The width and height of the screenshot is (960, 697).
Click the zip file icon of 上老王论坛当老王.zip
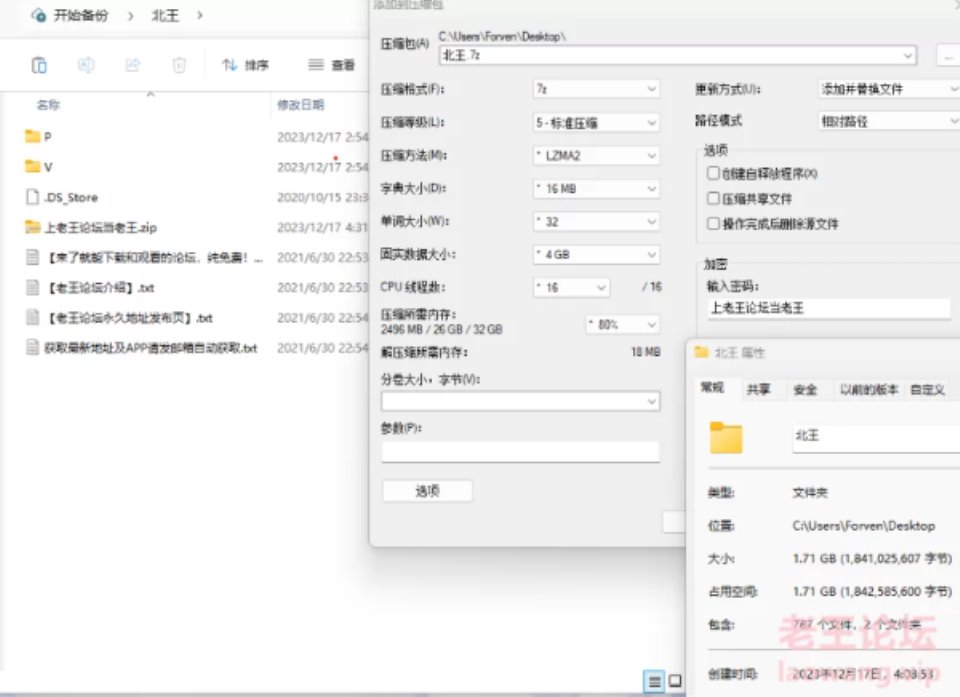click(x=33, y=227)
